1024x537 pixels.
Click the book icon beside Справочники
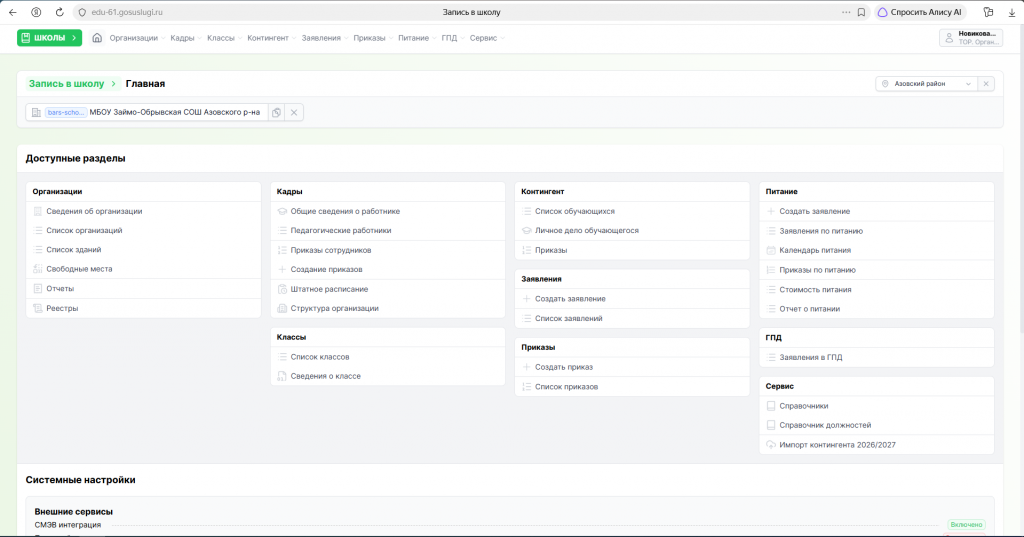point(771,406)
